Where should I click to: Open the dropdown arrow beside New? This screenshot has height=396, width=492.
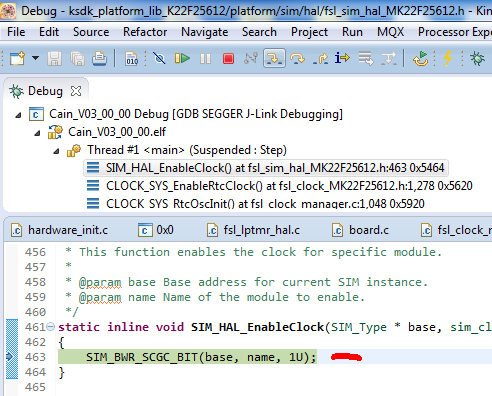(x=35, y=58)
